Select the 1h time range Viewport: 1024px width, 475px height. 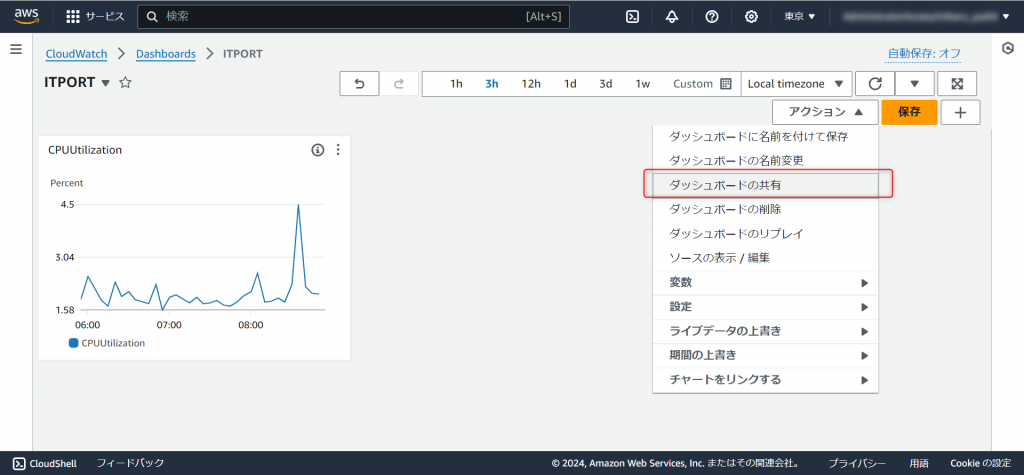point(456,84)
